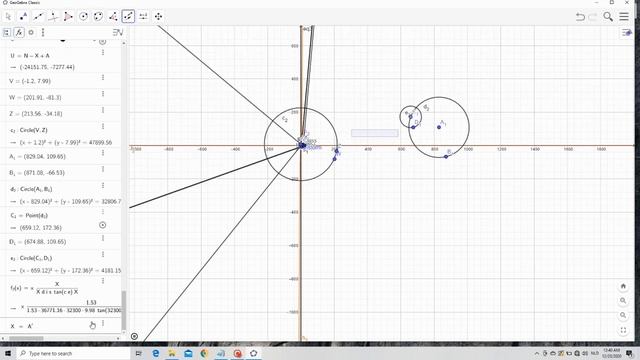The height and width of the screenshot is (360, 640).
Task: Select the row W = (201.91, -81.3)
Action: pyautogui.click(x=60, y=98)
